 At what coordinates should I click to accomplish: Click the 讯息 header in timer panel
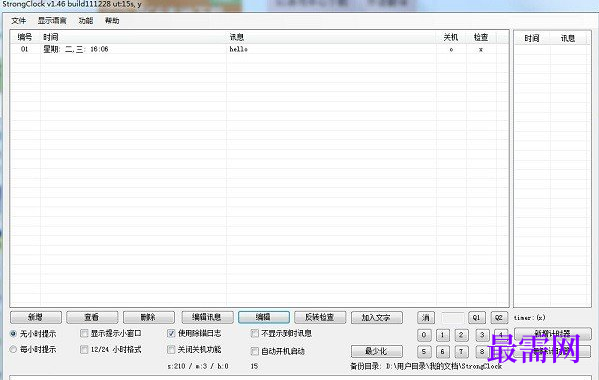568,38
